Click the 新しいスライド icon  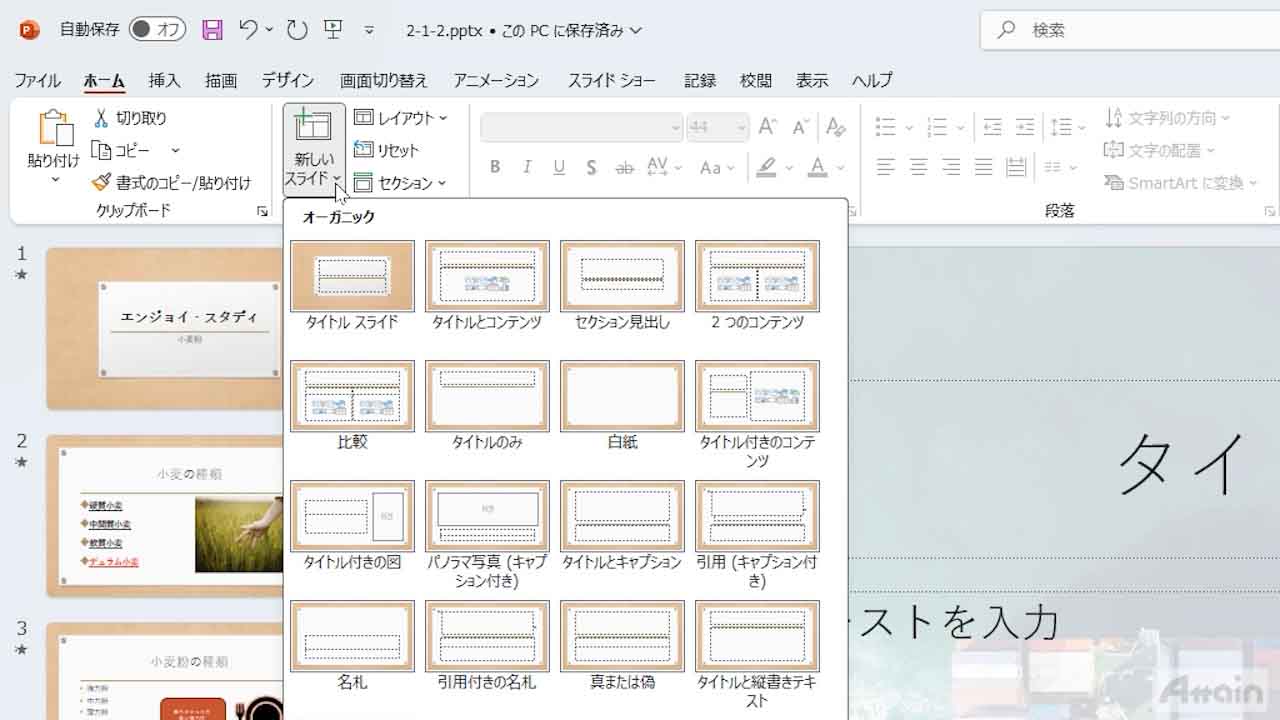tap(313, 127)
